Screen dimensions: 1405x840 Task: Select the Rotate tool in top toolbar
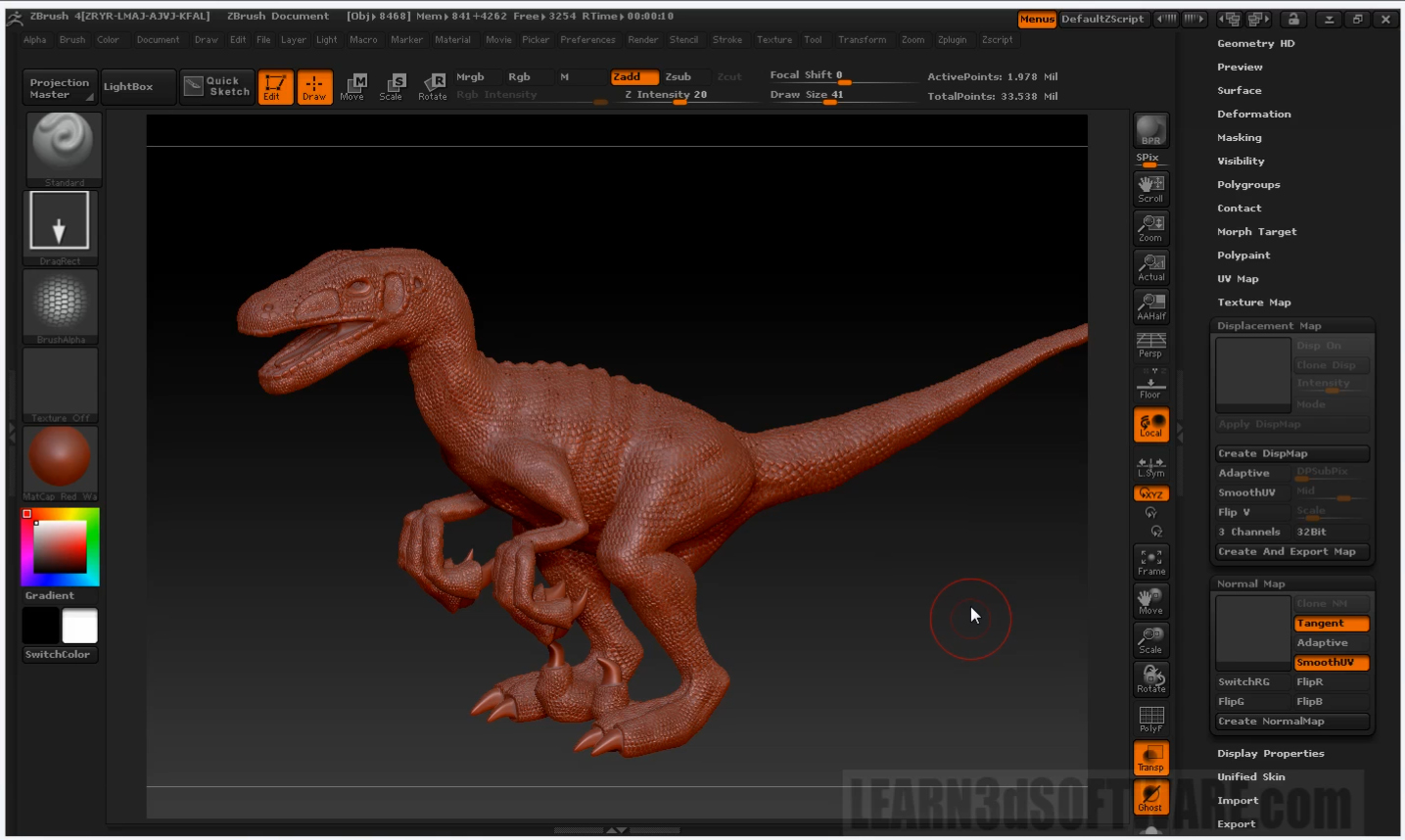click(x=432, y=87)
